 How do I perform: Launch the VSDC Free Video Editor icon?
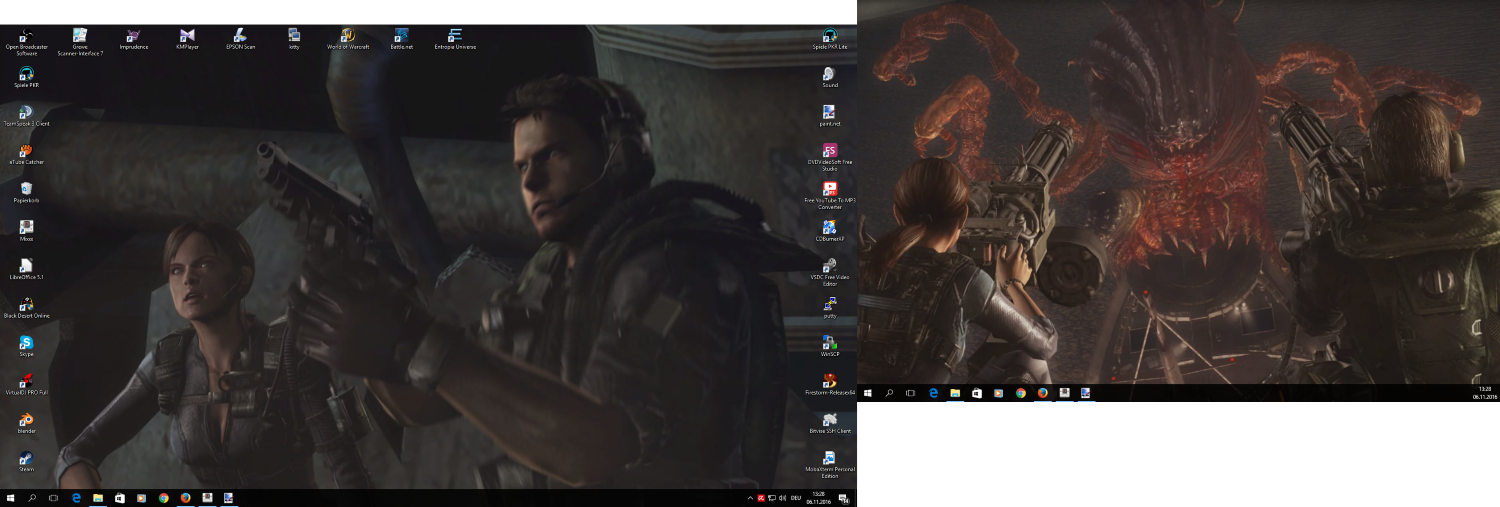point(829,266)
